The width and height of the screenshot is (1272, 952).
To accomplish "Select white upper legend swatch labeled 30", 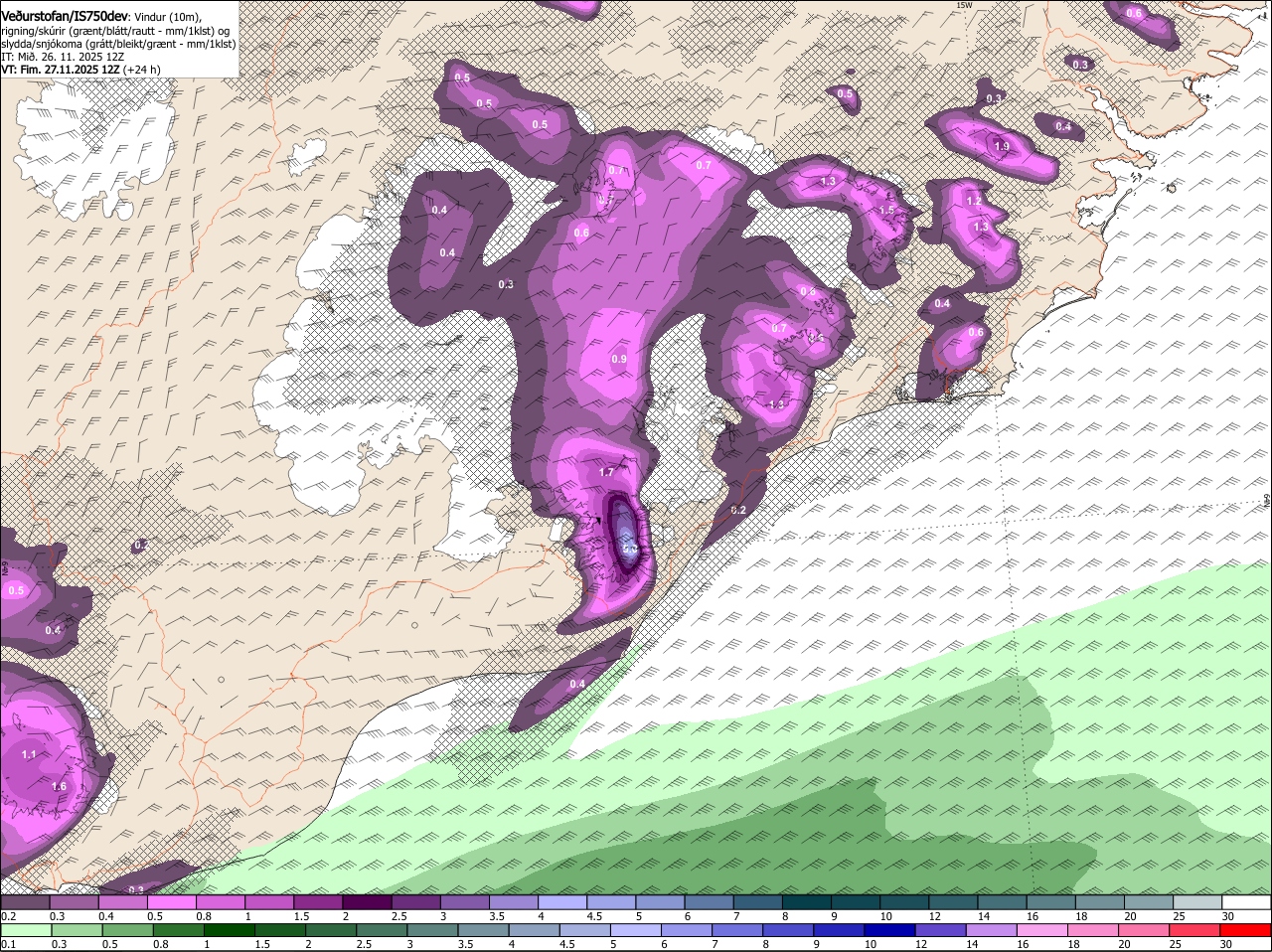I will pyautogui.click(x=1246, y=902).
